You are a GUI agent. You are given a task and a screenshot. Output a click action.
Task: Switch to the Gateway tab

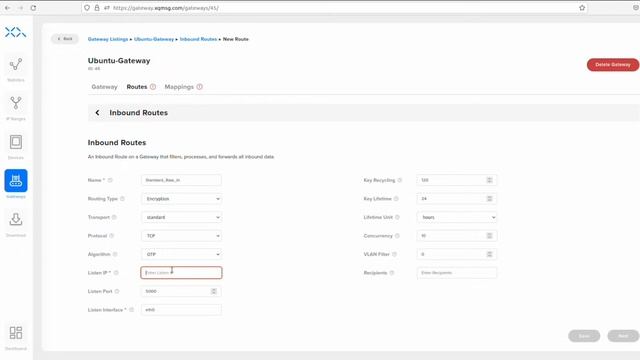pos(104,87)
